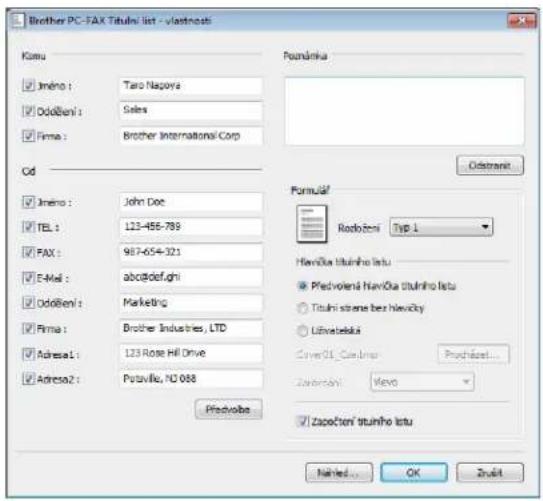Screen dimensions: 543x501
Task: Click the Předvolba button
Action: (x=229, y=409)
